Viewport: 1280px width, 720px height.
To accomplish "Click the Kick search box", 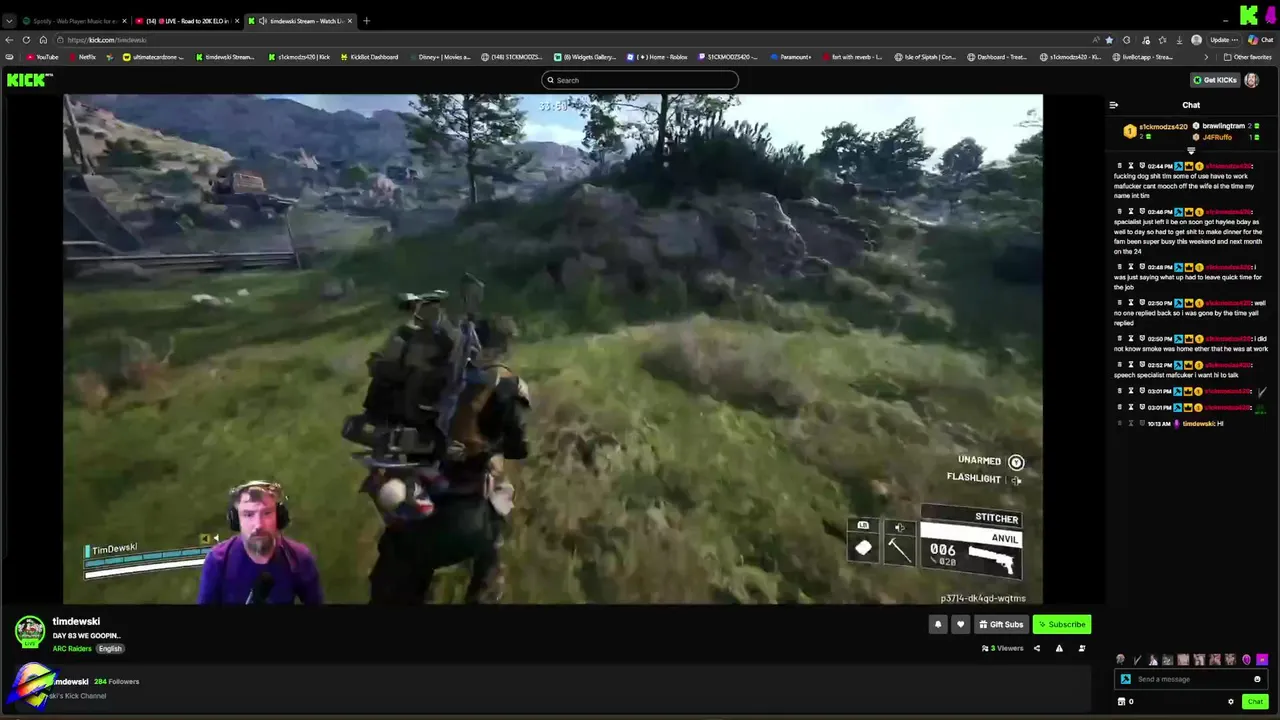I will coord(640,80).
